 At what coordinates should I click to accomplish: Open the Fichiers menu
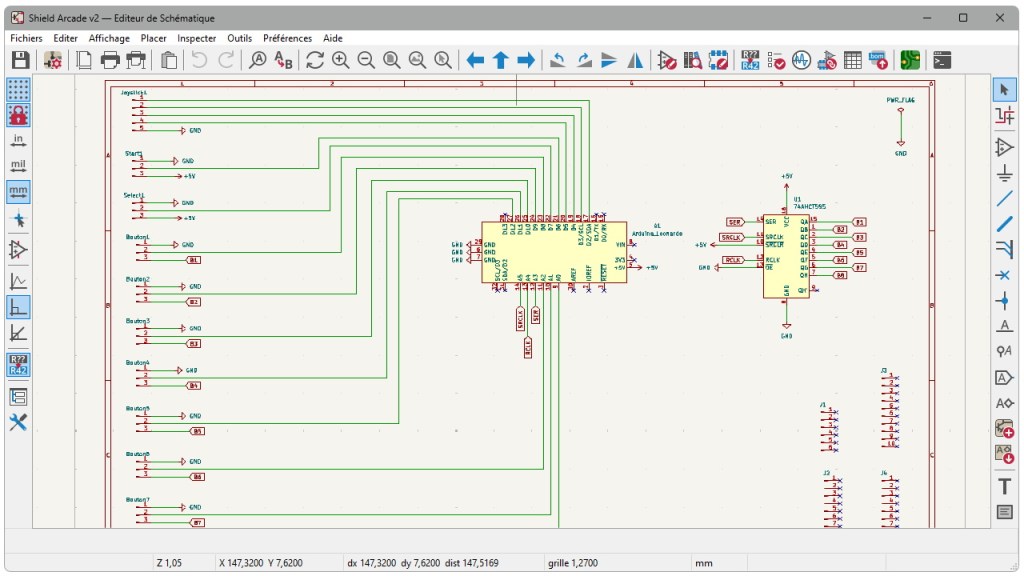(x=26, y=37)
